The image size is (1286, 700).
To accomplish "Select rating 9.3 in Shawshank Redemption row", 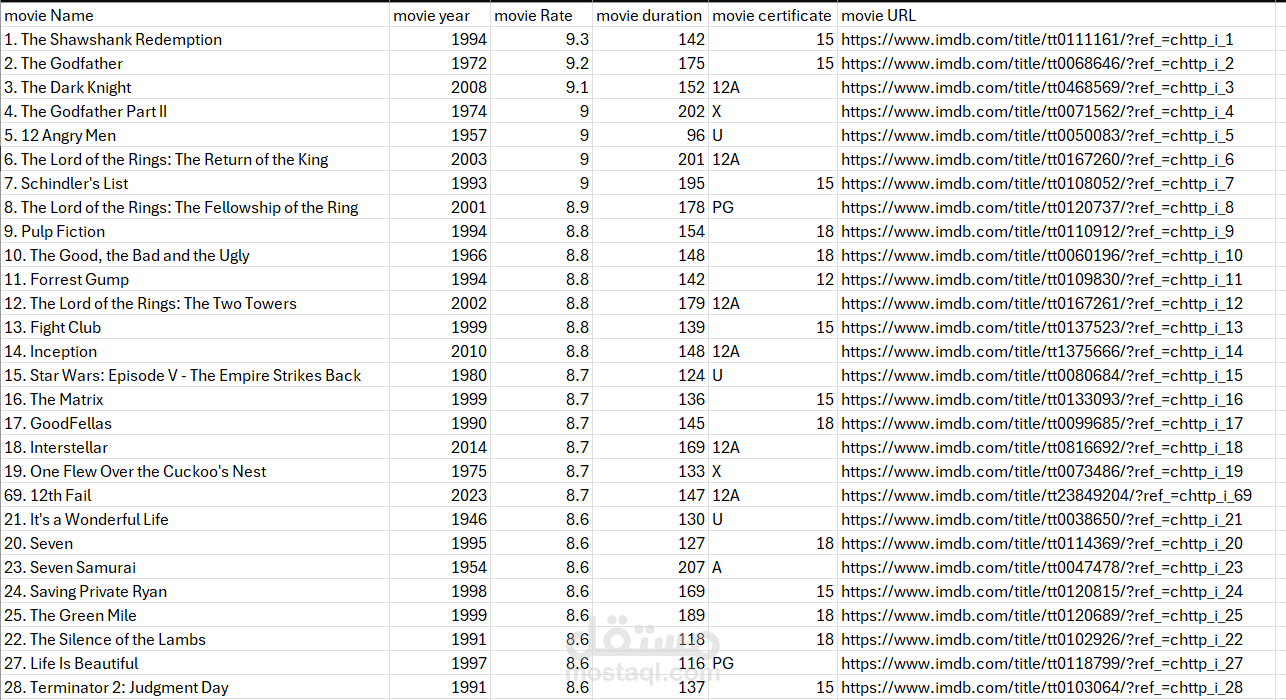I will [x=542, y=39].
